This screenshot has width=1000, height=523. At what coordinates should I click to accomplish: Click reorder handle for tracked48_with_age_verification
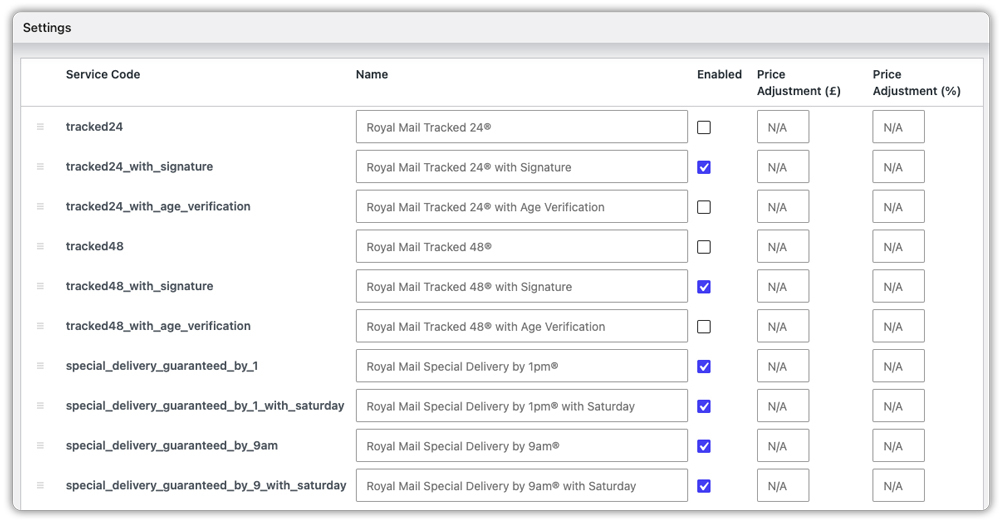coord(40,326)
